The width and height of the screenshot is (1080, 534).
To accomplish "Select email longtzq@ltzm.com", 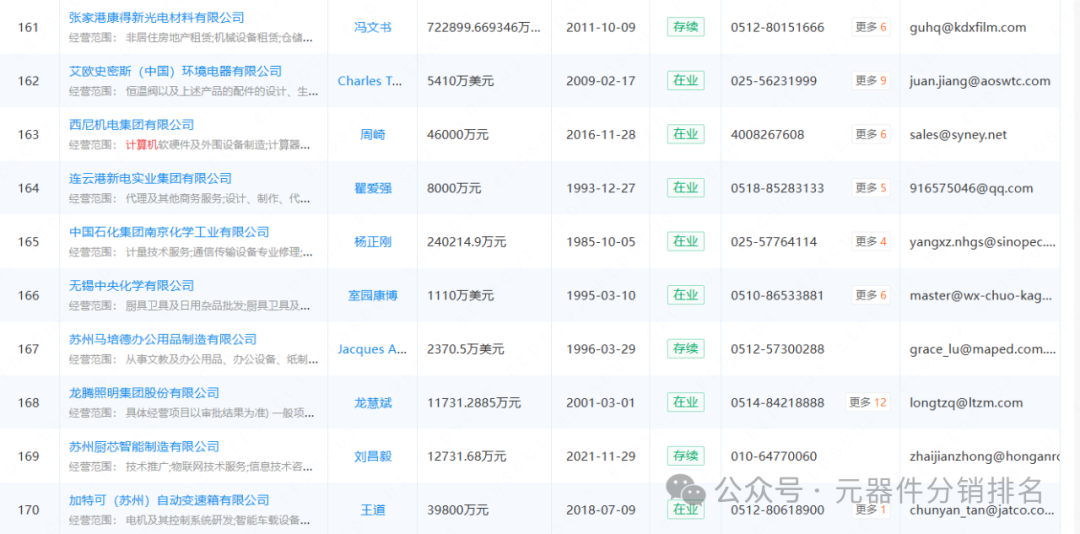I will click(966, 403).
